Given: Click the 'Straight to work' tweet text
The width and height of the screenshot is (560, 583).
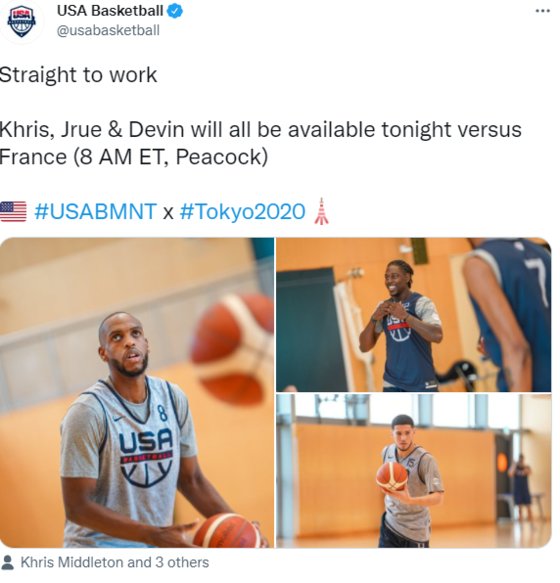Looking at the screenshot, I should (78, 75).
